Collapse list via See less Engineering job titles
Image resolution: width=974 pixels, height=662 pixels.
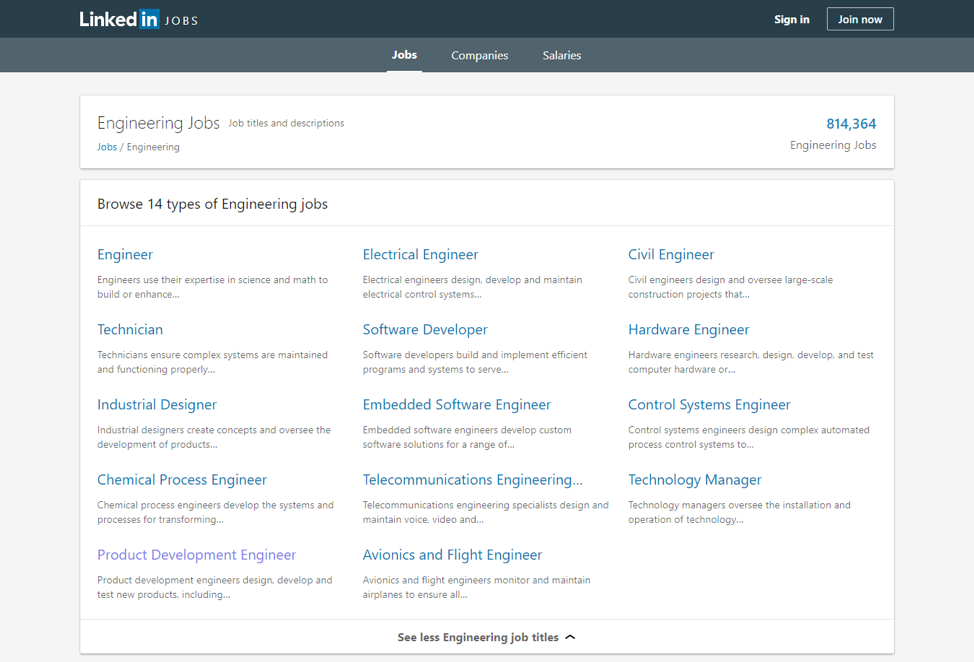coord(486,637)
